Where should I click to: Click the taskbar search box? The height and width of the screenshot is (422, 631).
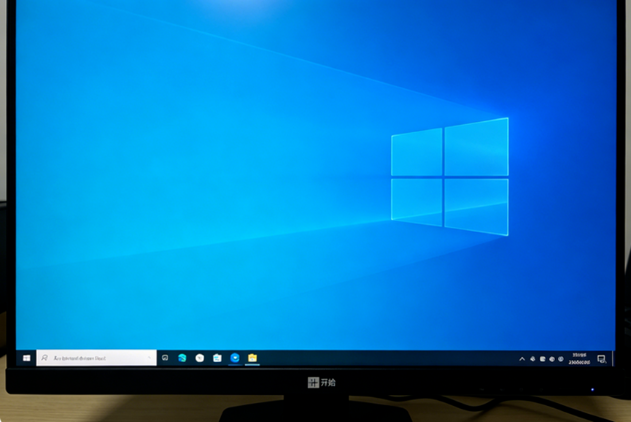coord(97,358)
